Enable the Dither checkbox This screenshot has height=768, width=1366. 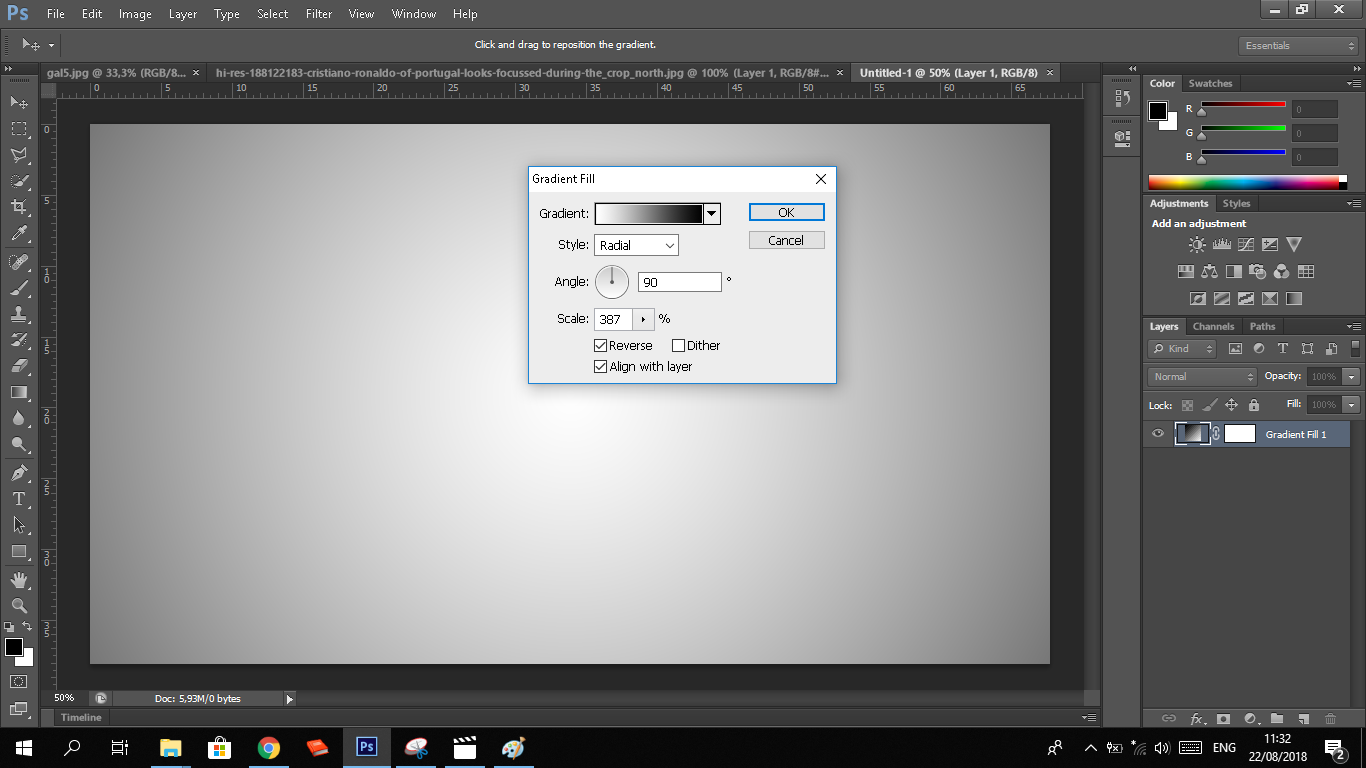(679, 346)
